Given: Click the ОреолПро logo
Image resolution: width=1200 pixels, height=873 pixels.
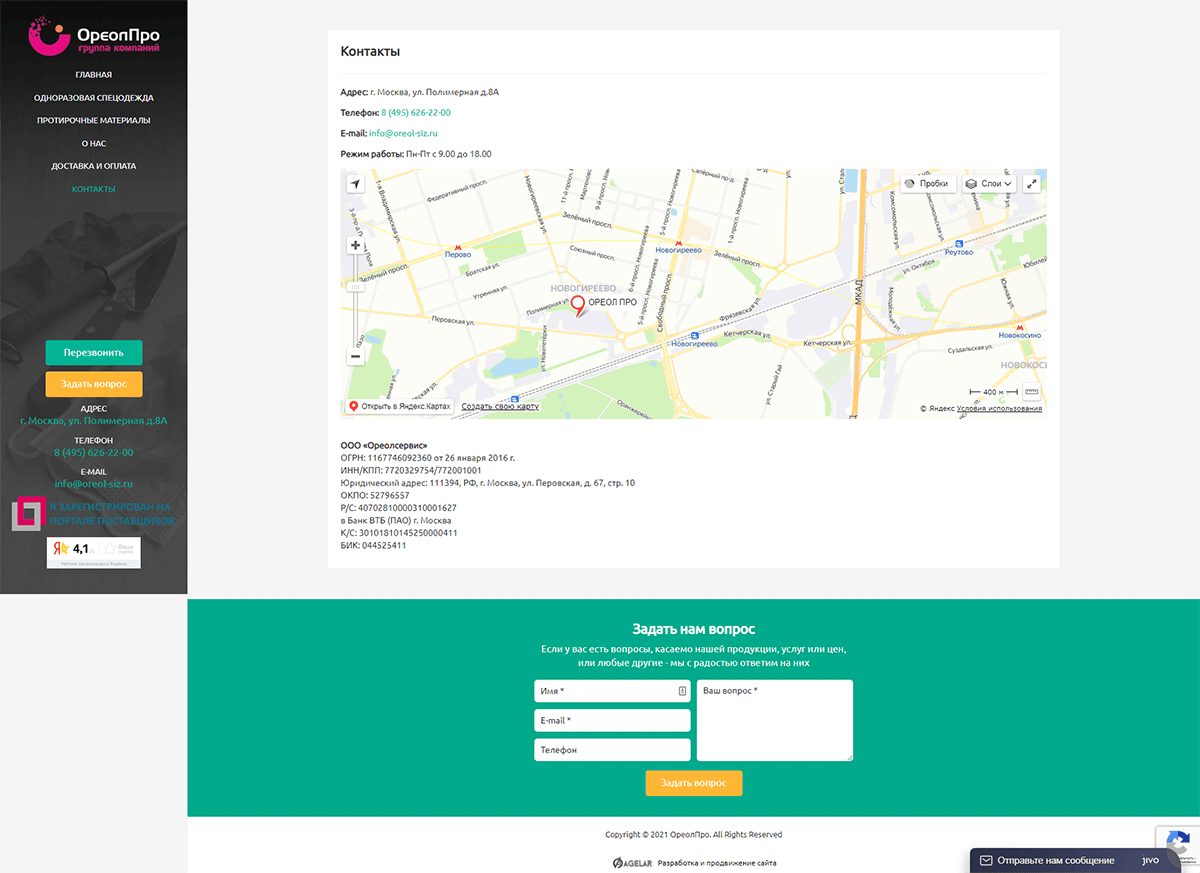Looking at the screenshot, I should point(94,35).
